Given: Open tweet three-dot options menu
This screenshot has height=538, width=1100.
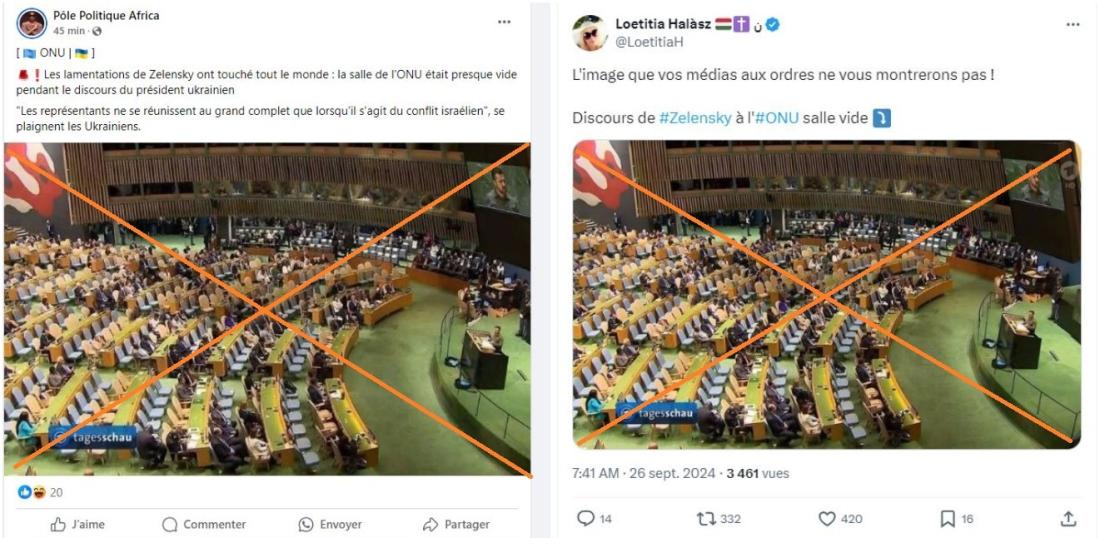Looking at the screenshot, I should 1073,25.
